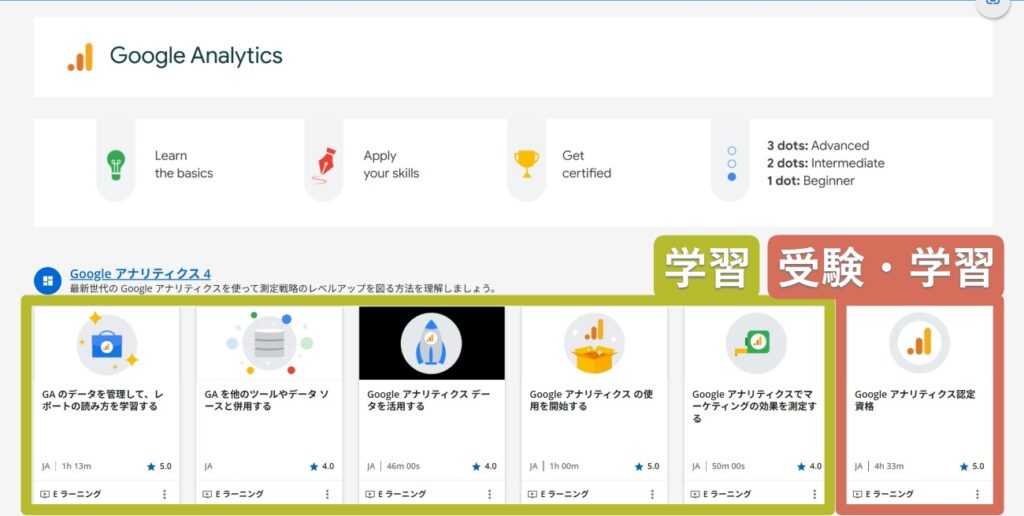Open the rocket Google アナリティクス データを活用する thumbnail
Image resolution: width=1024 pixels, height=516 pixels.
[x=431, y=344]
